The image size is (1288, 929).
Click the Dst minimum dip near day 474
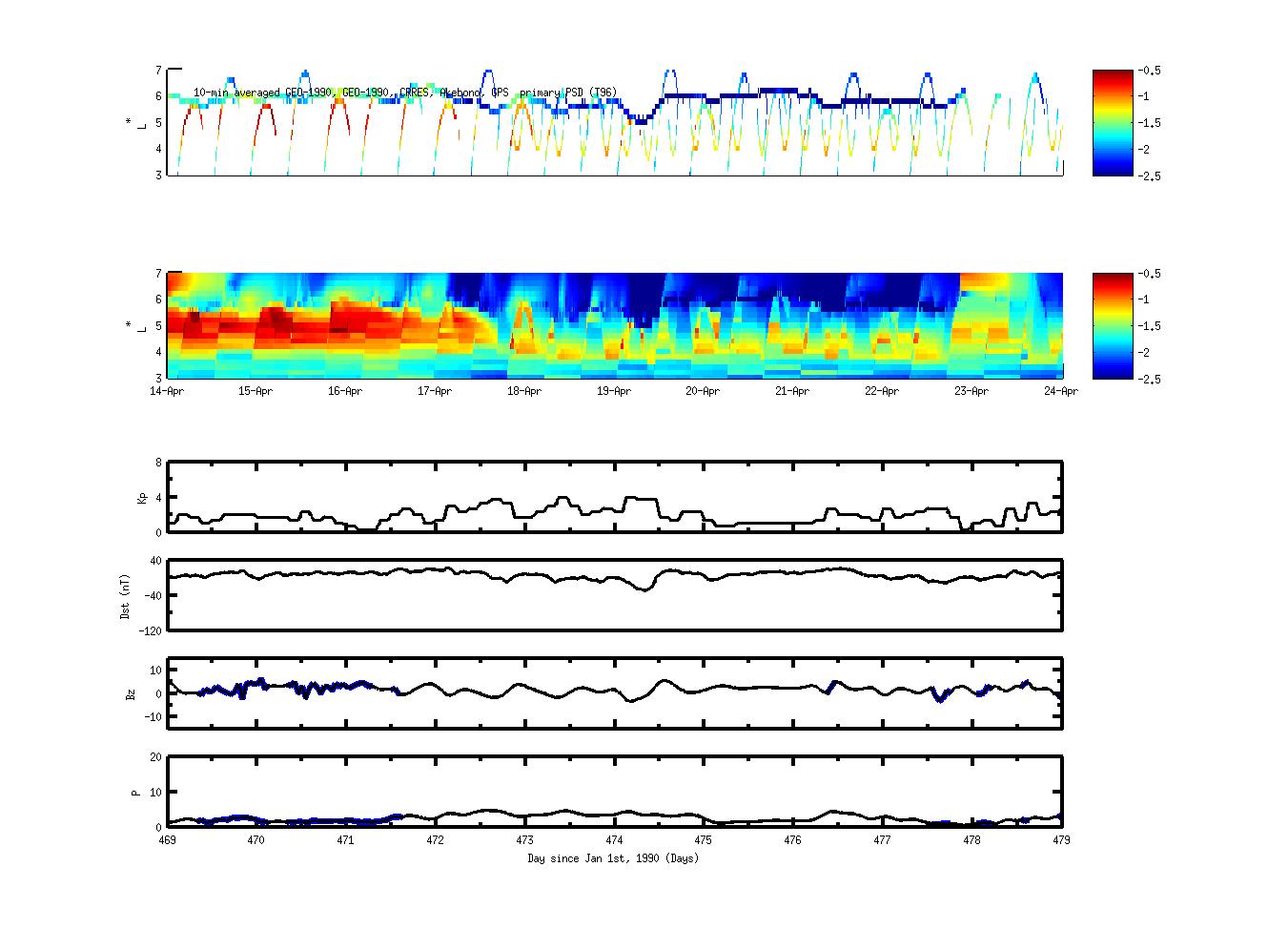coord(645,589)
